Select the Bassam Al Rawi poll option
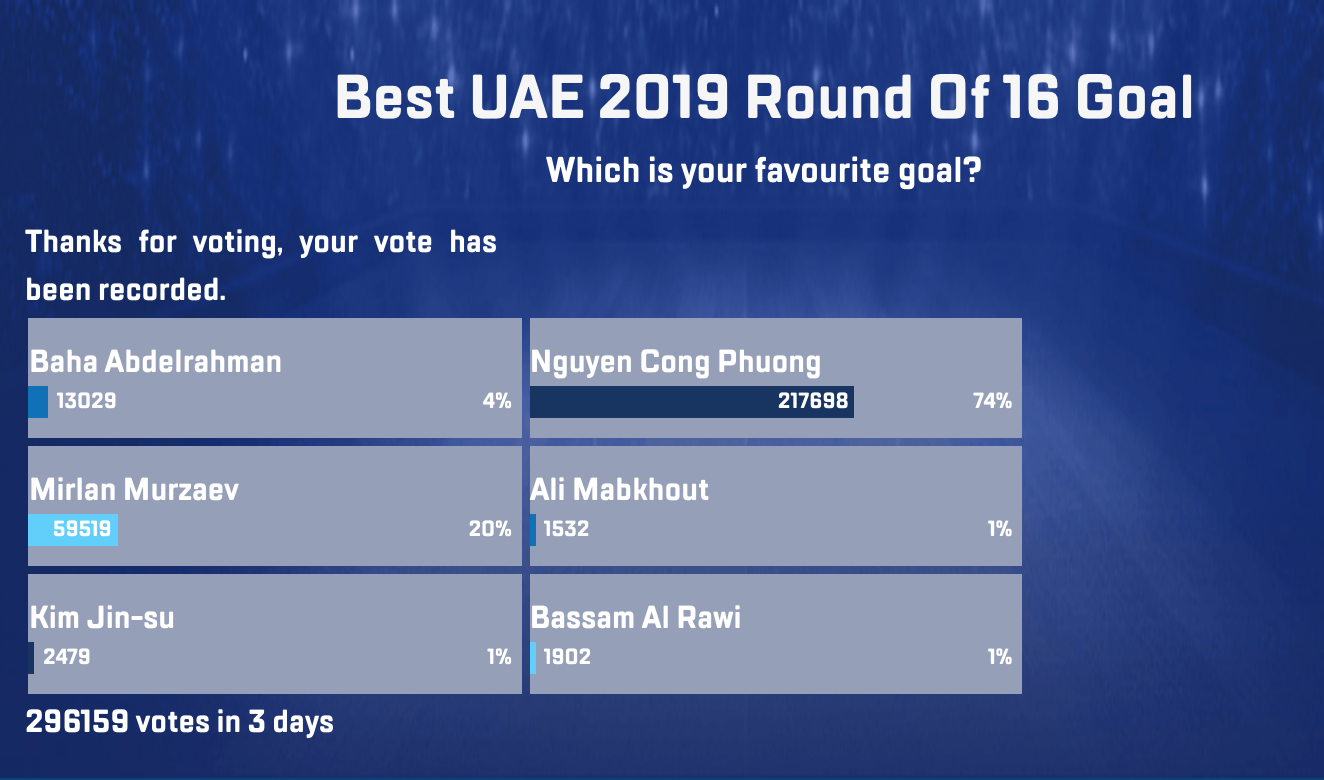 776,634
